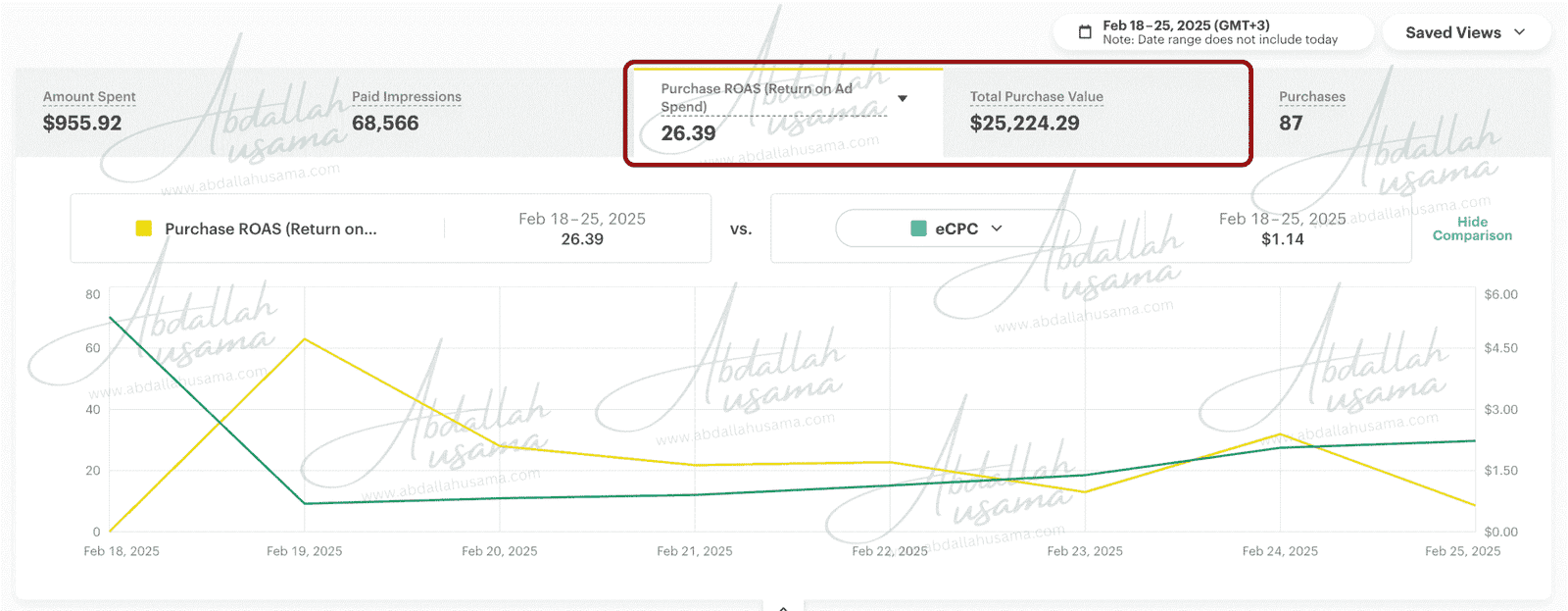Click the calendar icon beside date range
This screenshot has height=611, width=1568.
point(1085,32)
